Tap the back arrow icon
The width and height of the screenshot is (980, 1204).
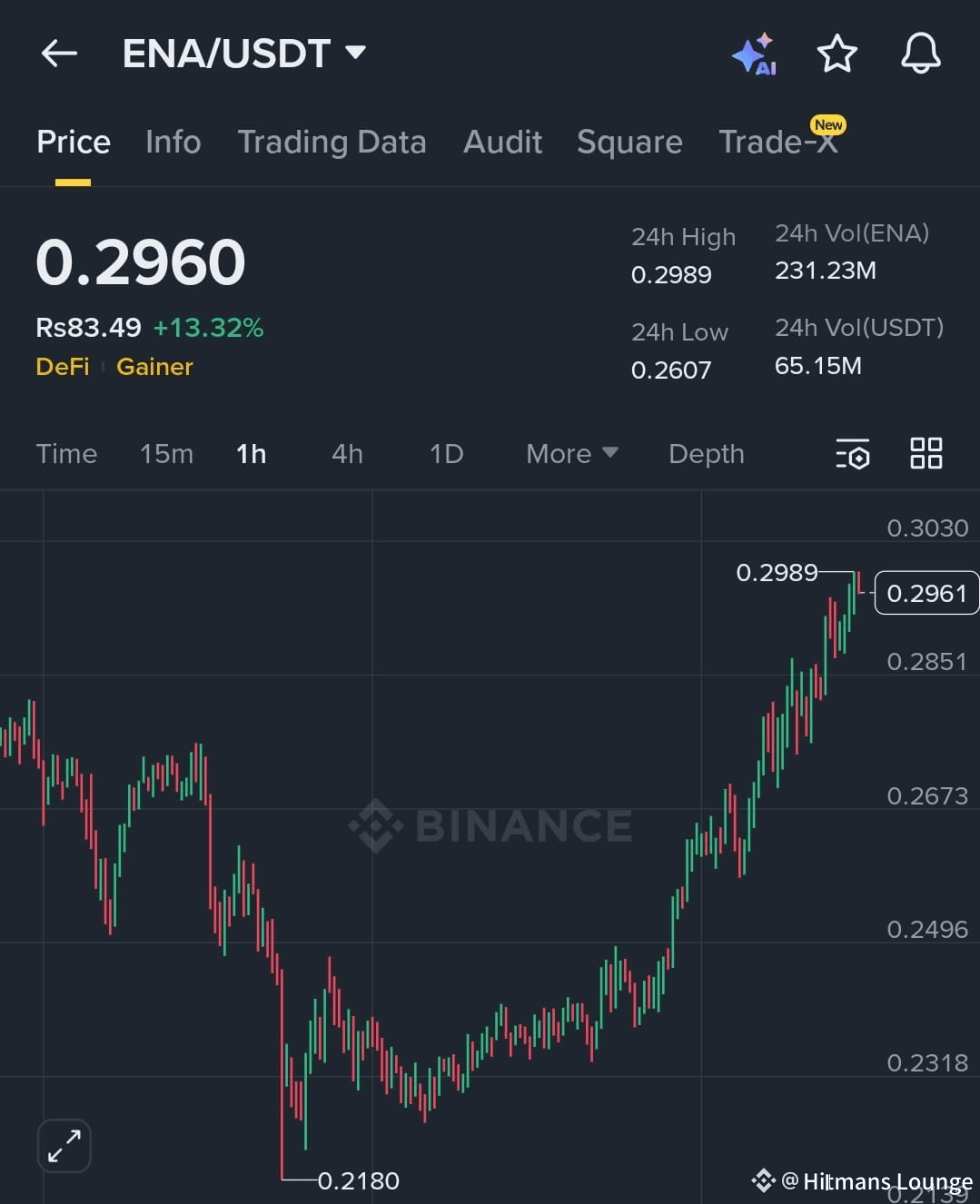pos(59,54)
